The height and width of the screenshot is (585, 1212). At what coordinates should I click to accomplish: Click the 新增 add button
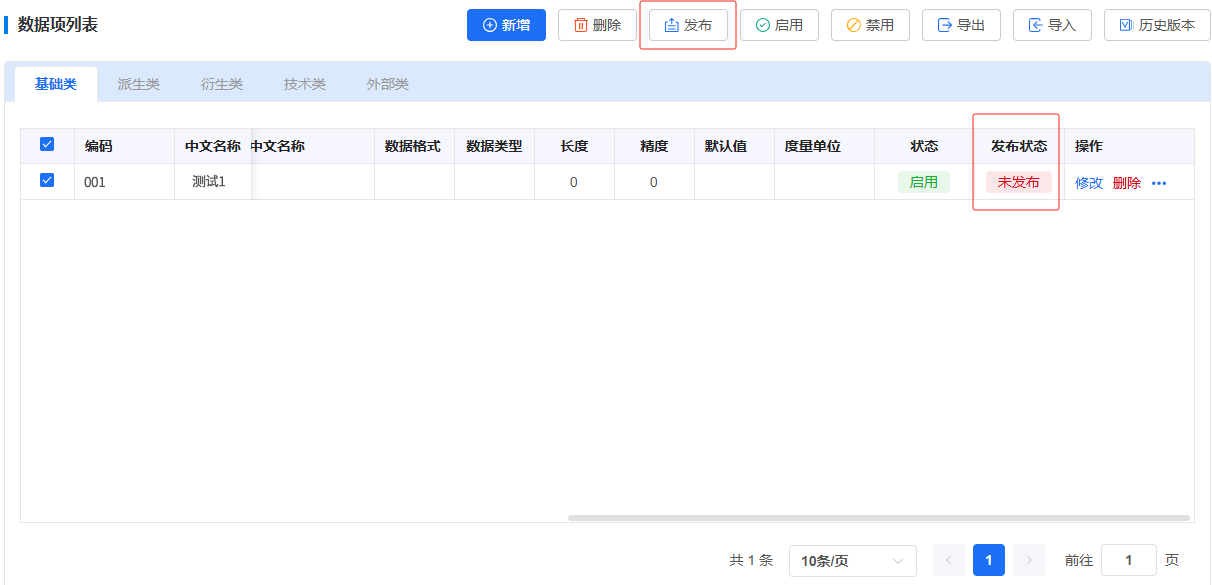click(506, 25)
